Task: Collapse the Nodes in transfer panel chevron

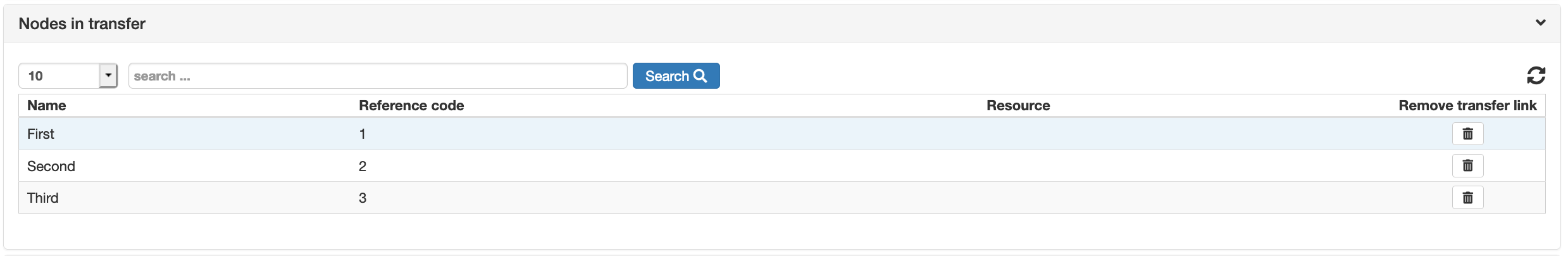Action: tap(1540, 23)
